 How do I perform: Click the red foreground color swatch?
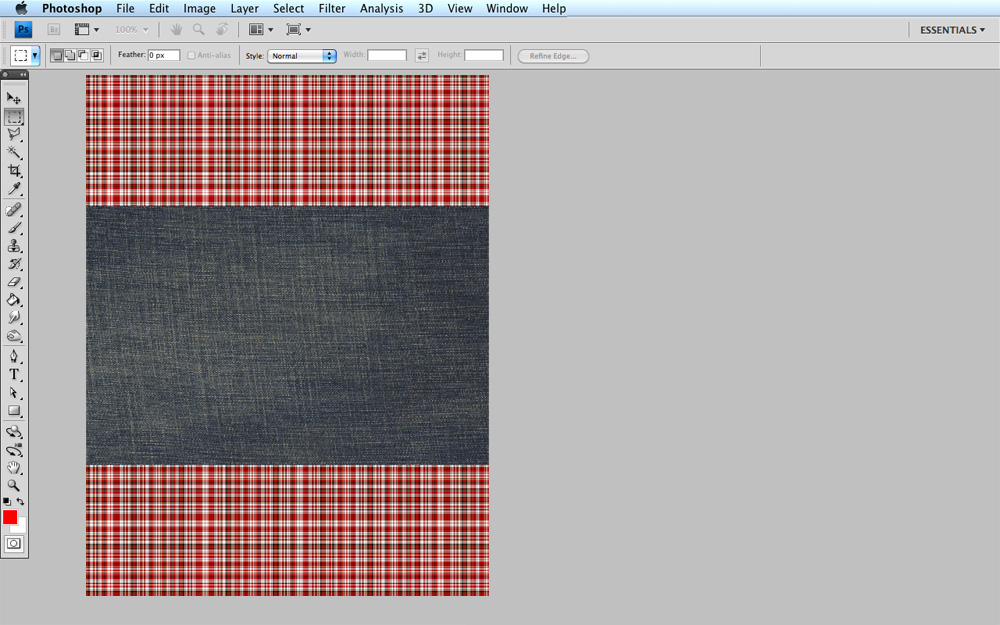tap(12, 518)
